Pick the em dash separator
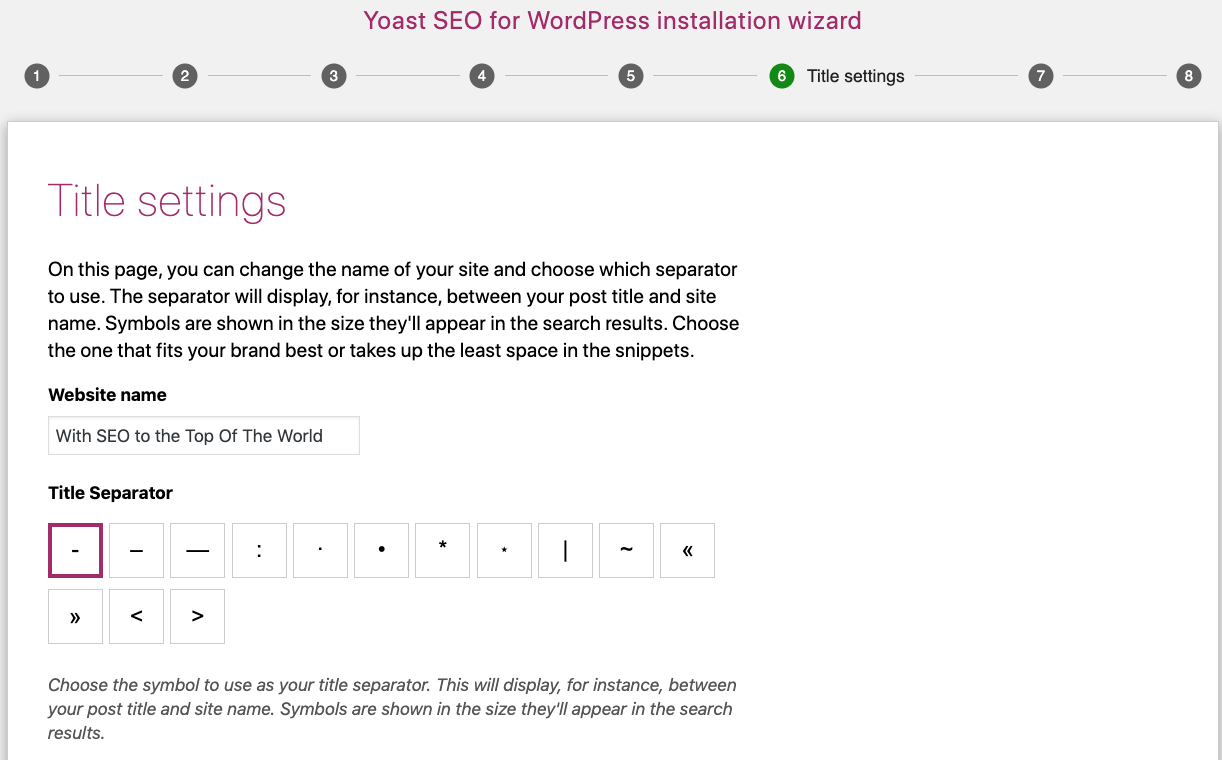The height and width of the screenshot is (760, 1222). click(197, 551)
